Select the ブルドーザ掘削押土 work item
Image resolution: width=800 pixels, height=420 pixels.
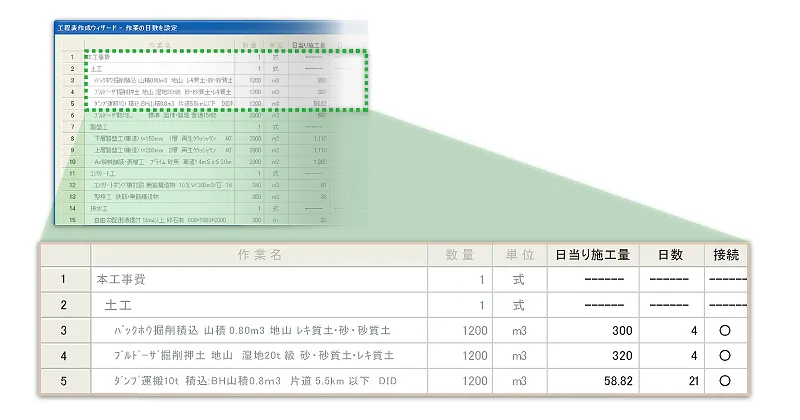255,355
